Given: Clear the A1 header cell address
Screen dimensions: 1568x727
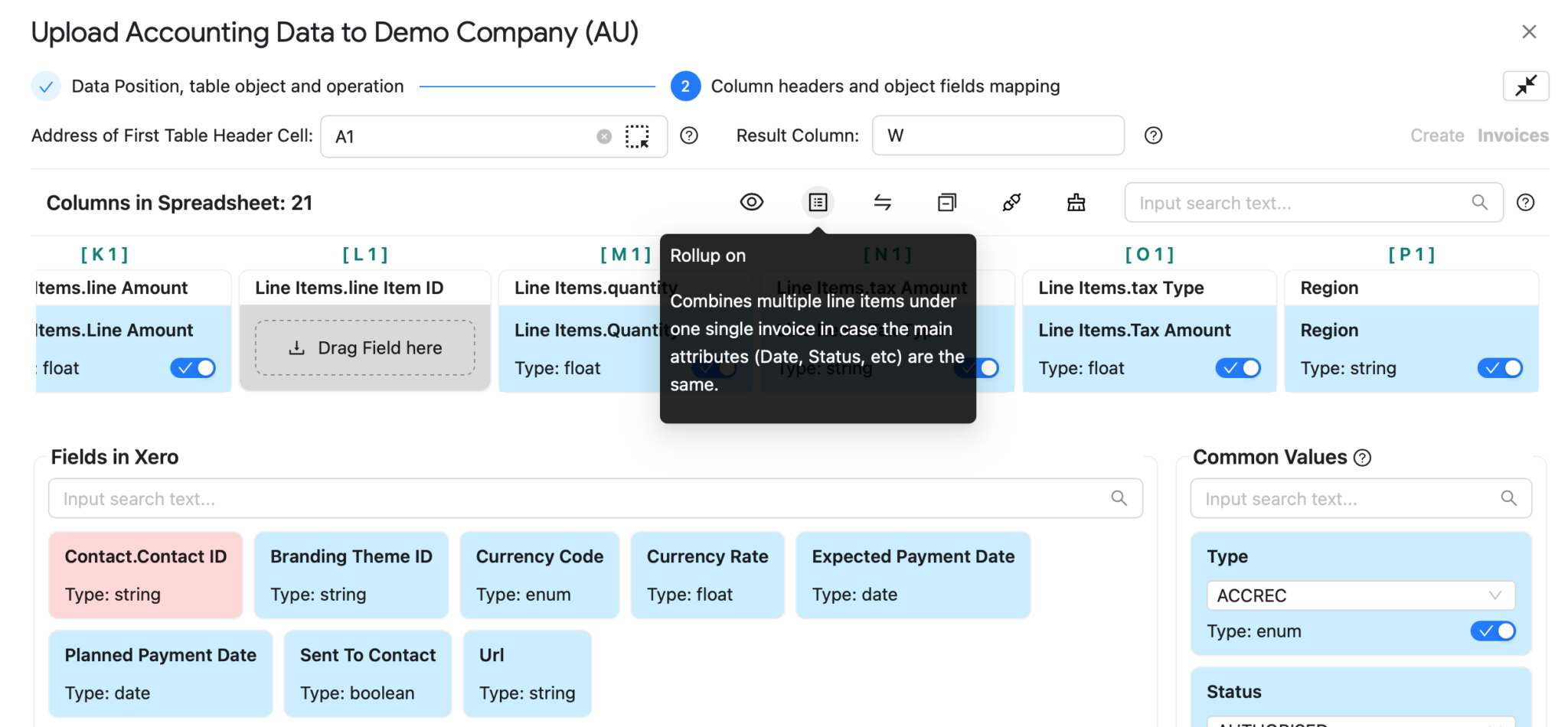Looking at the screenshot, I should click(x=604, y=136).
